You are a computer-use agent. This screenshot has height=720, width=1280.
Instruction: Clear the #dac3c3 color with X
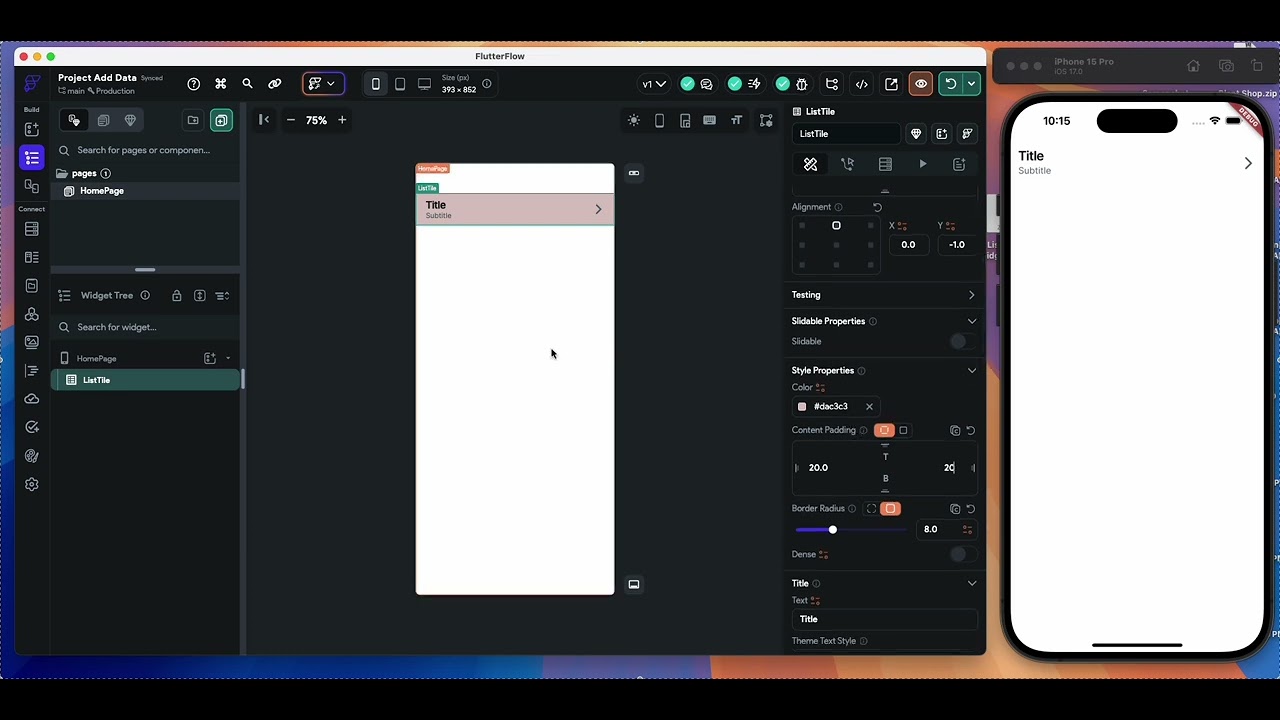point(869,407)
